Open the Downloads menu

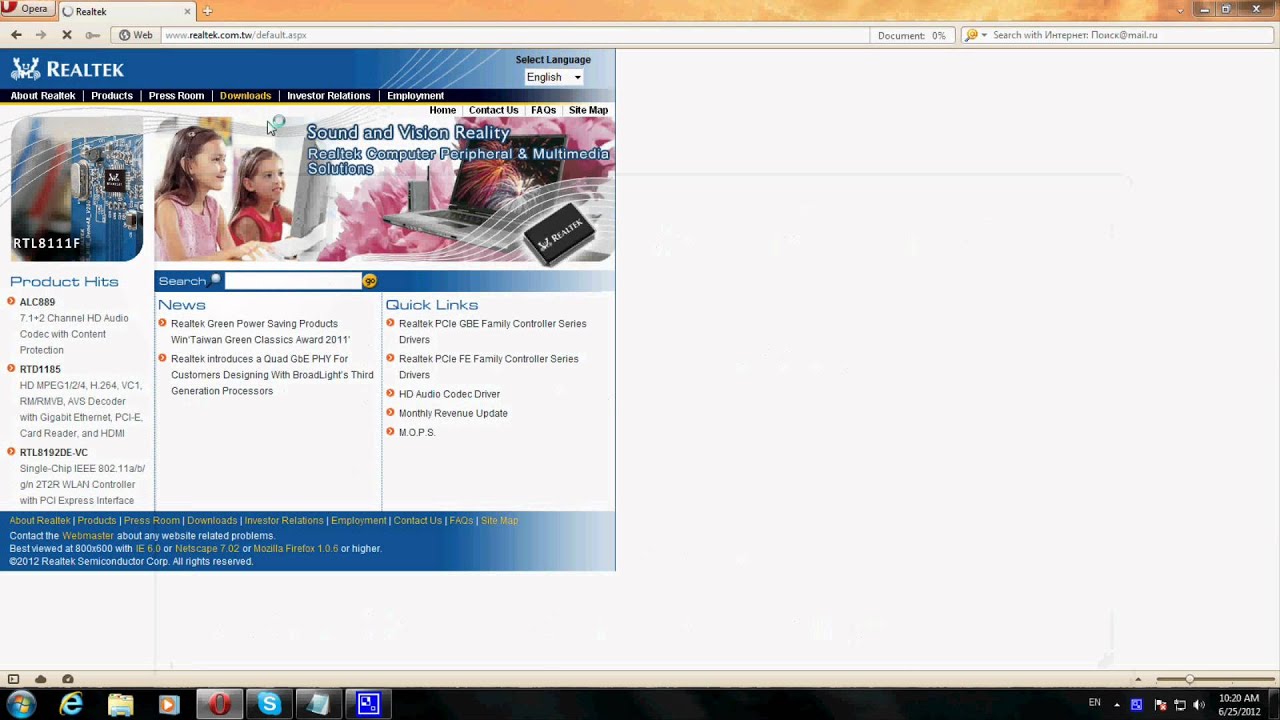[x=245, y=96]
